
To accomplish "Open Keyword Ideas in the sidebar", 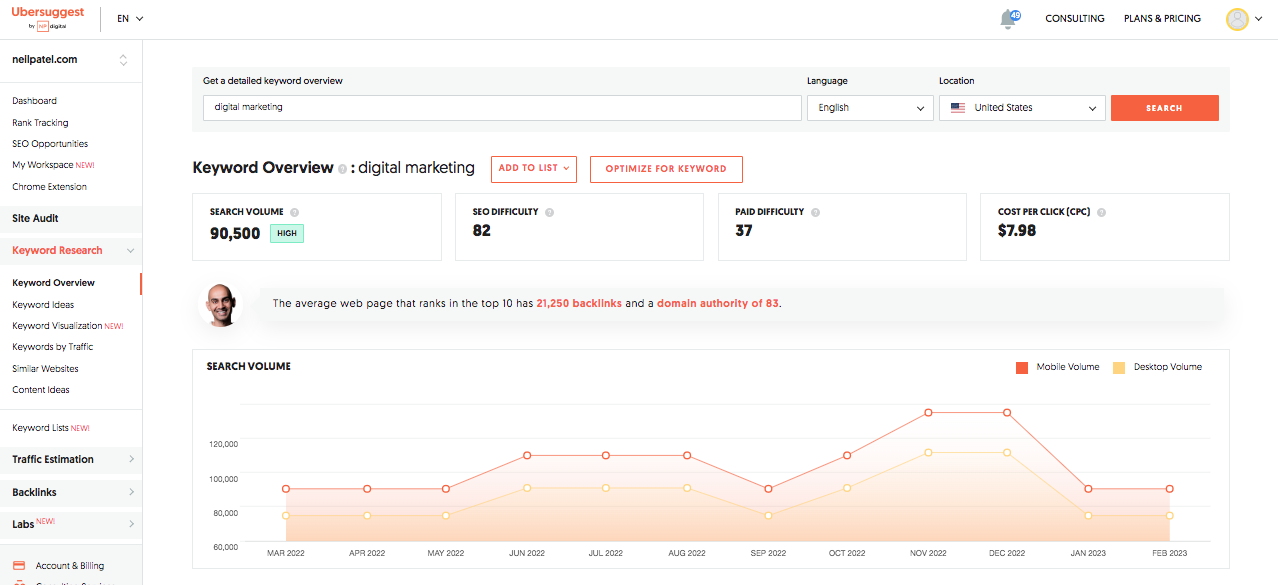I will click(43, 305).
